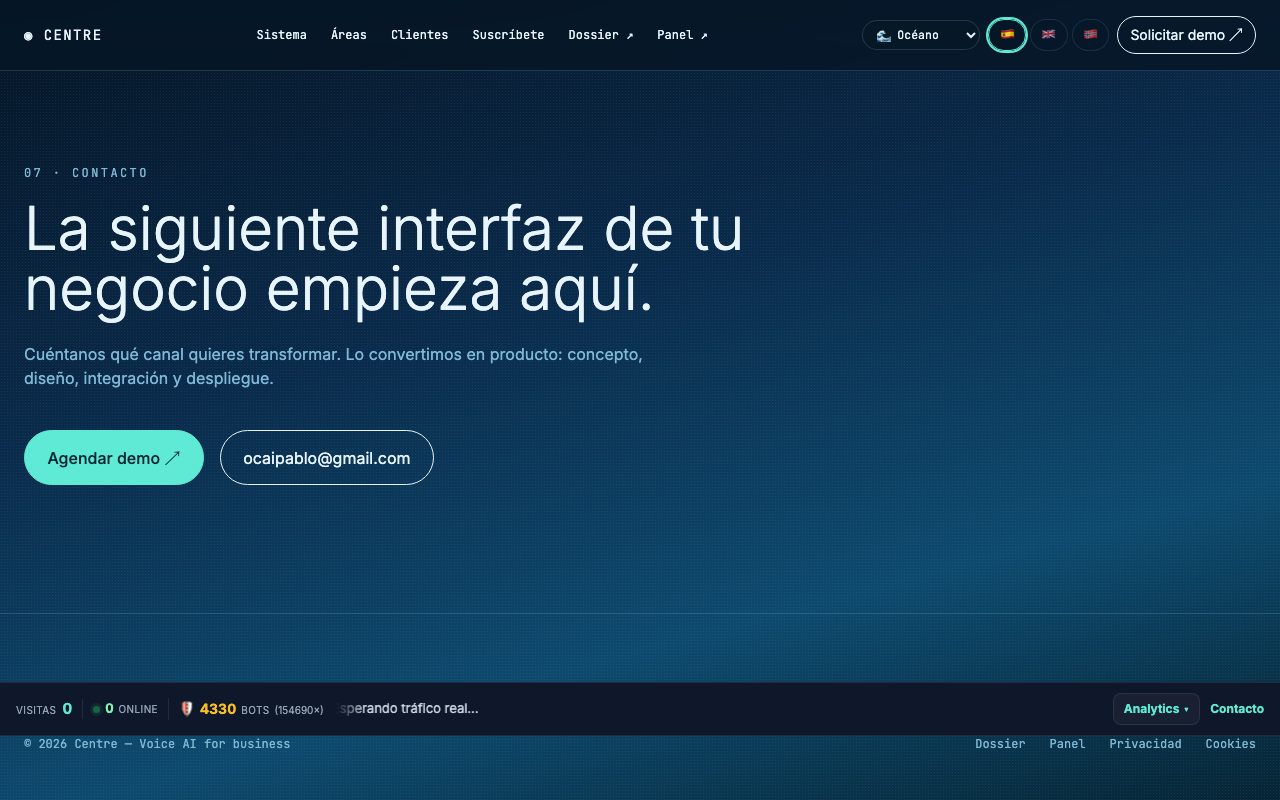Open Suscríbete from the top menu

click(x=508, y=35)
